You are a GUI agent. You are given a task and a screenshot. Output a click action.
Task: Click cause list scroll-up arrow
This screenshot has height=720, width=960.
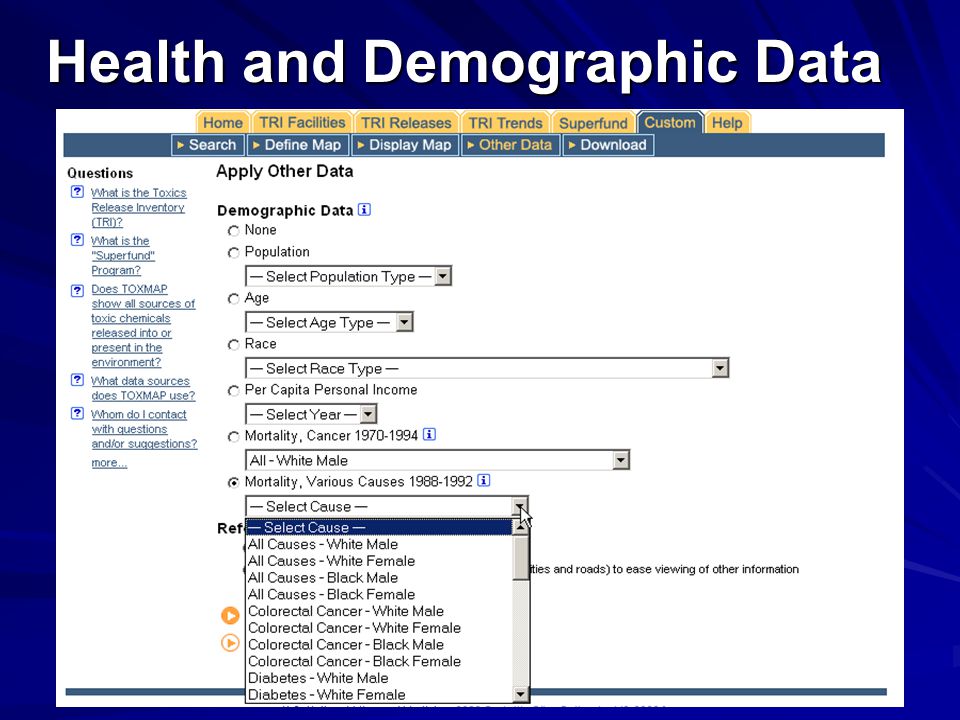[x=520, y=527]
